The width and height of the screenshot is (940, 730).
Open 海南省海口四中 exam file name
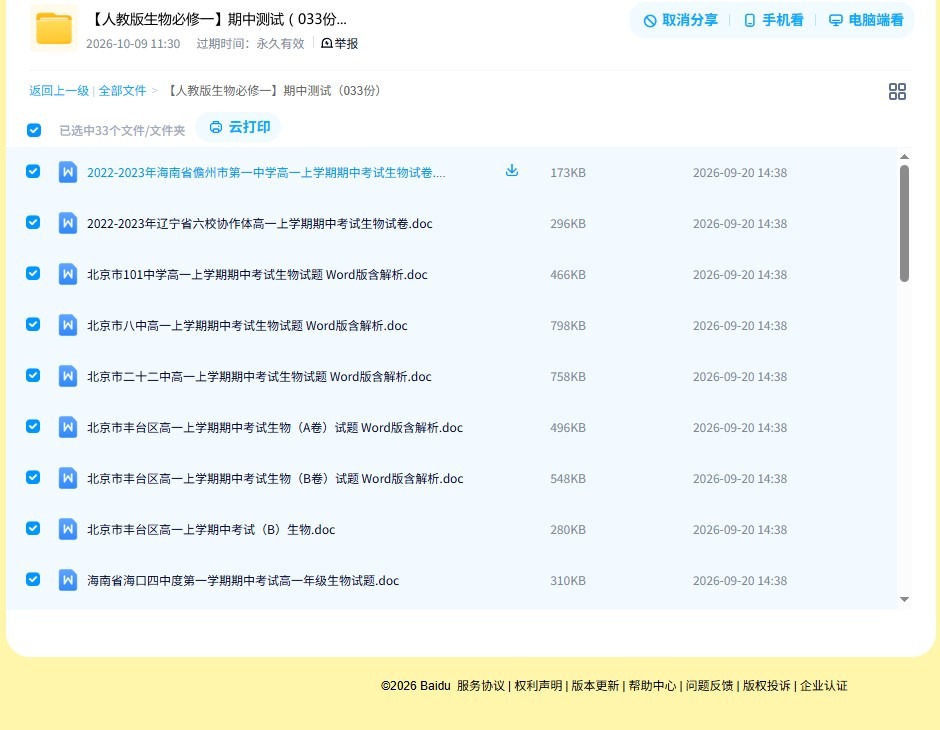pos(243,580)
